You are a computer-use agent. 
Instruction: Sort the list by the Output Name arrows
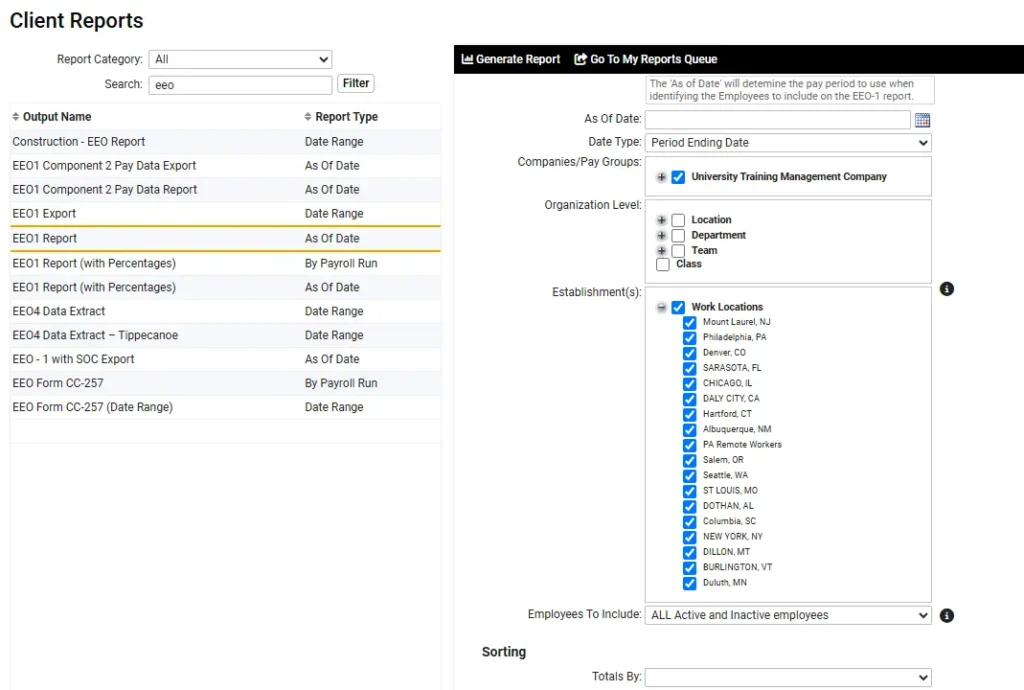[x=16, y=117]
